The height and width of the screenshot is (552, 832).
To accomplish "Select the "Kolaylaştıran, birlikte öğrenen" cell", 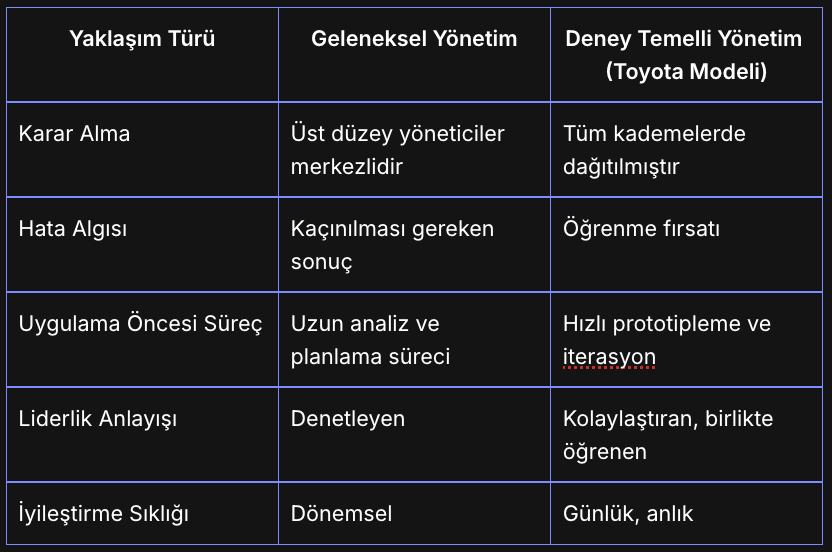I will [x=668, y=435].
